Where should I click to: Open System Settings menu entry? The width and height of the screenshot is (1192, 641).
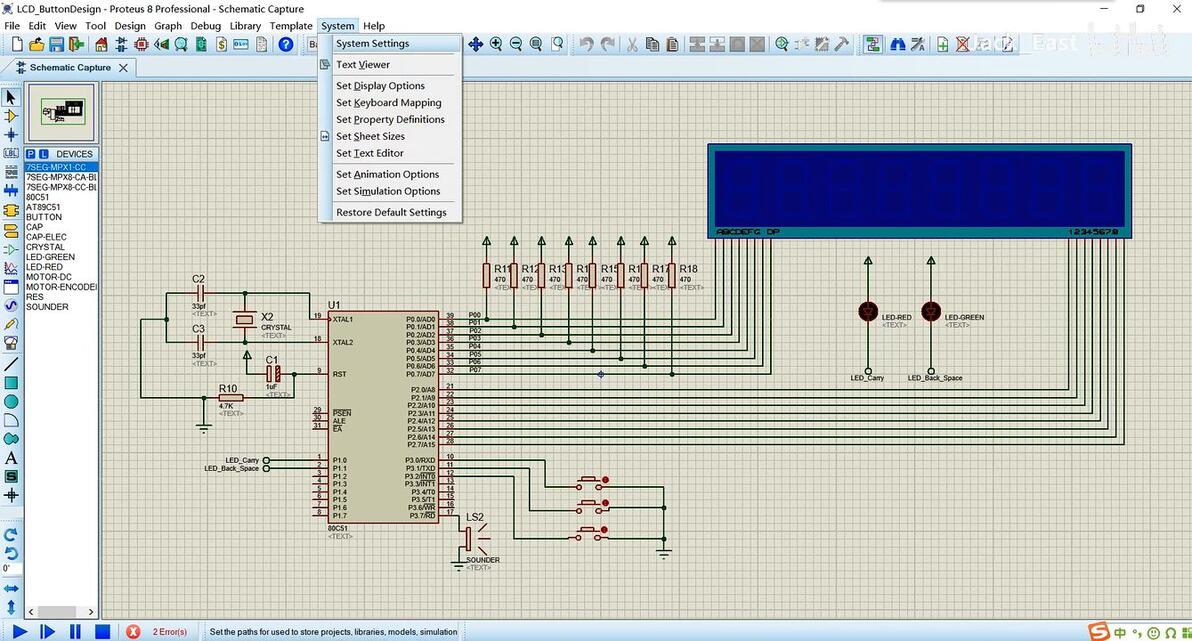pyautogui.click(x=372, y=44)
